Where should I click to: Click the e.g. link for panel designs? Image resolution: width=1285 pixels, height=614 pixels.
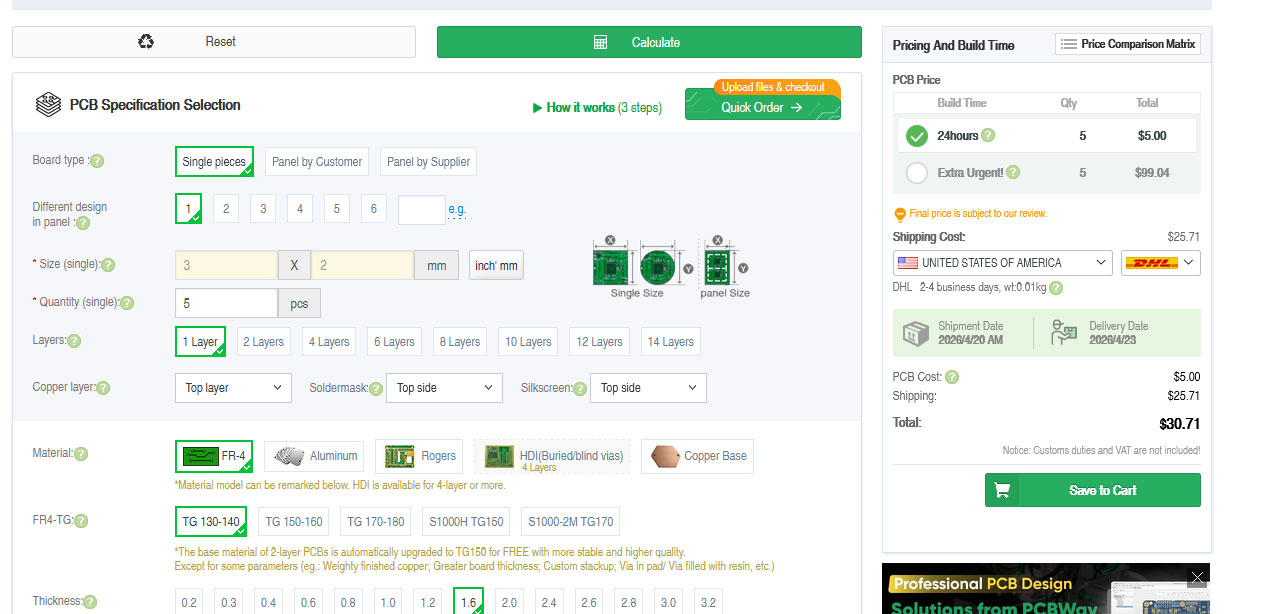click(457, 210)
